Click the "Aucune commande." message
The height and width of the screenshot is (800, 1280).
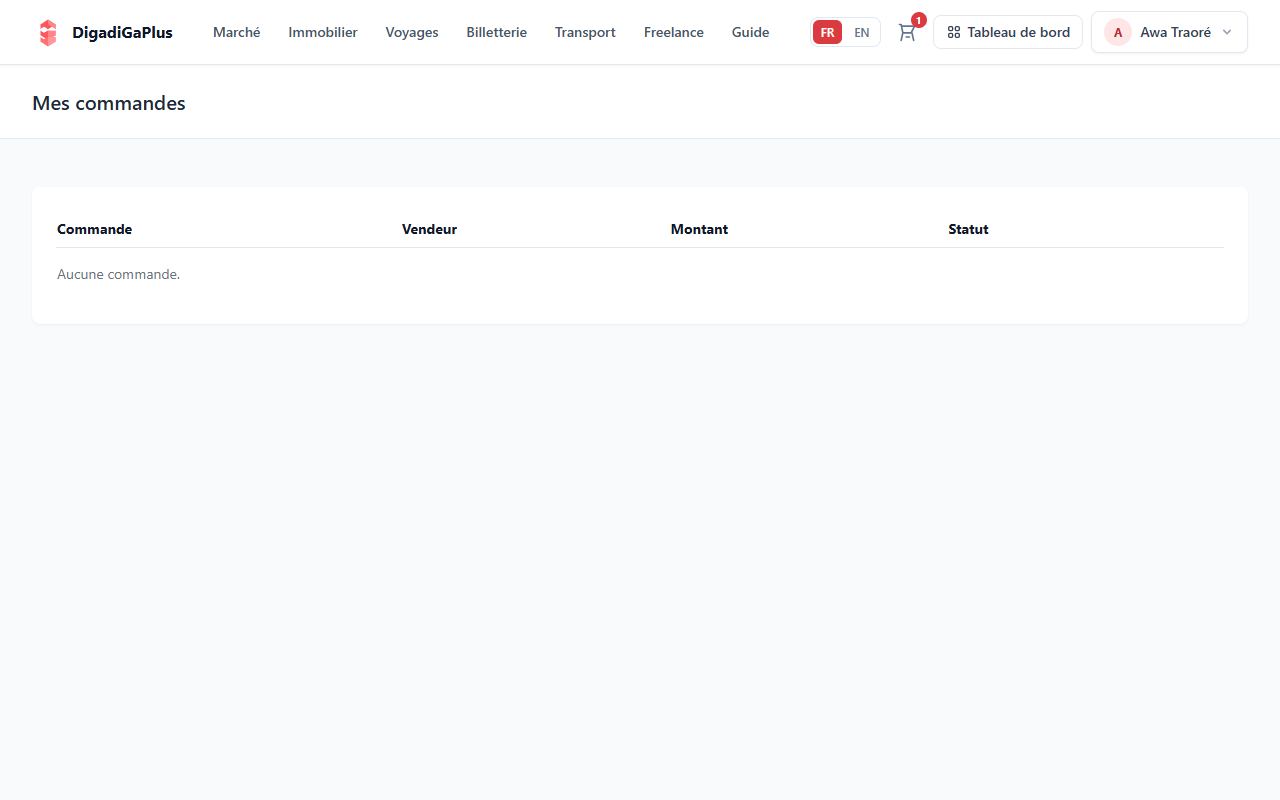118,274
